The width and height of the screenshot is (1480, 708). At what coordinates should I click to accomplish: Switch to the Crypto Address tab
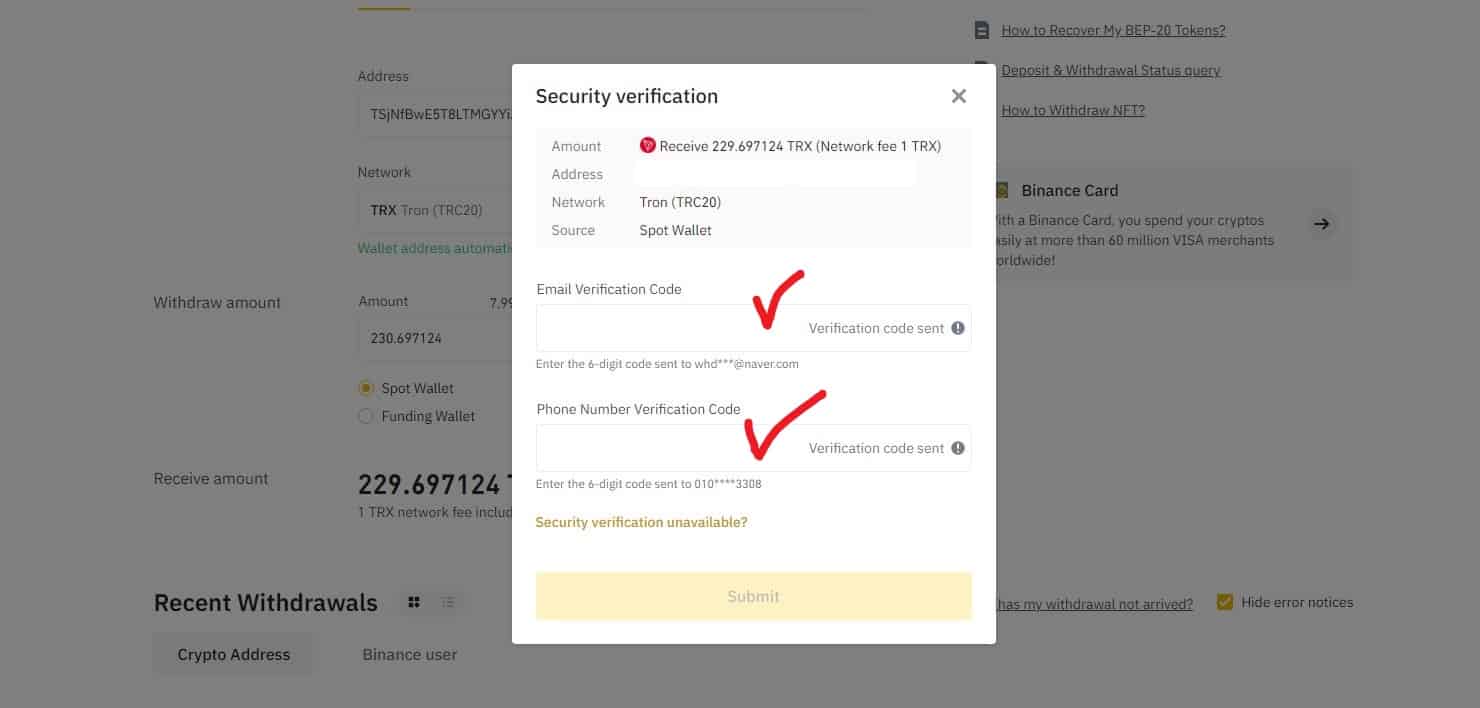[233, 655]
